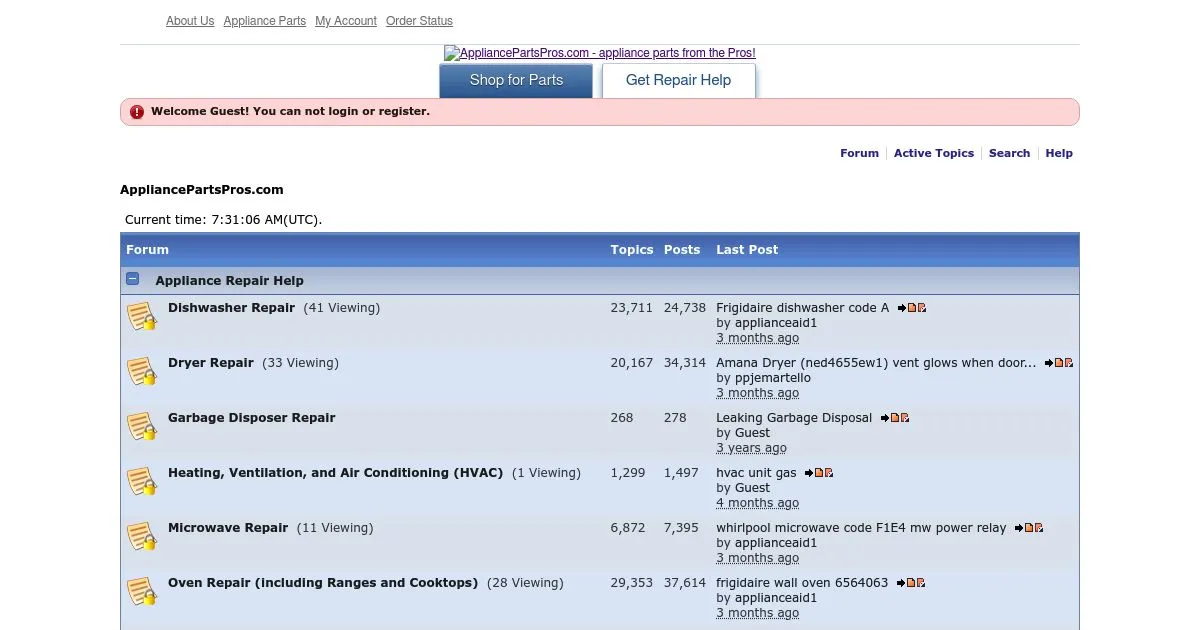
Task: Click HVAC posts count 1,497
Action: [x=681, y=473]
